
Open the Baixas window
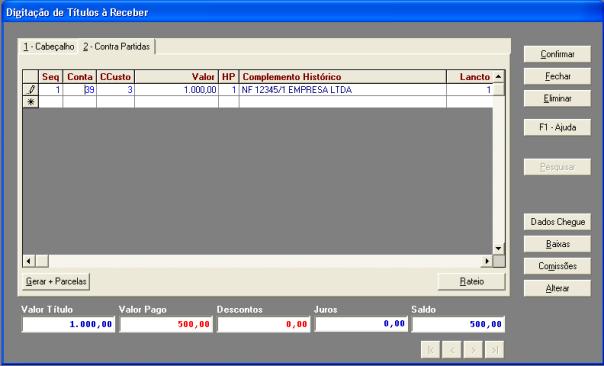[557, 244]
